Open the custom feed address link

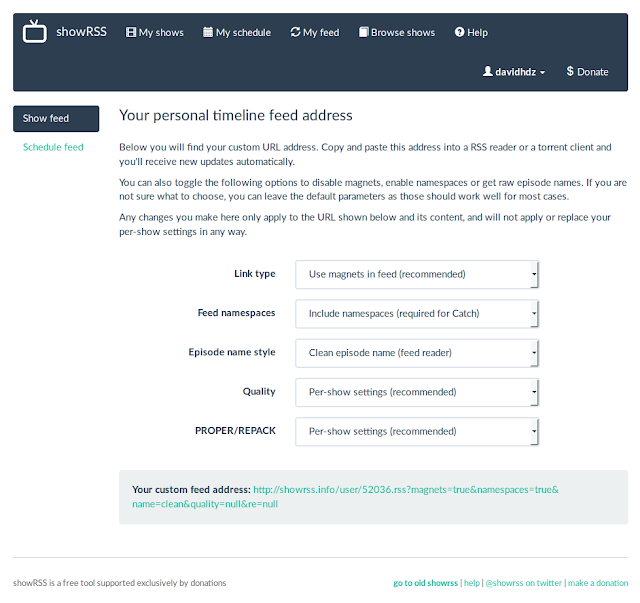click(x=345, y=496)
